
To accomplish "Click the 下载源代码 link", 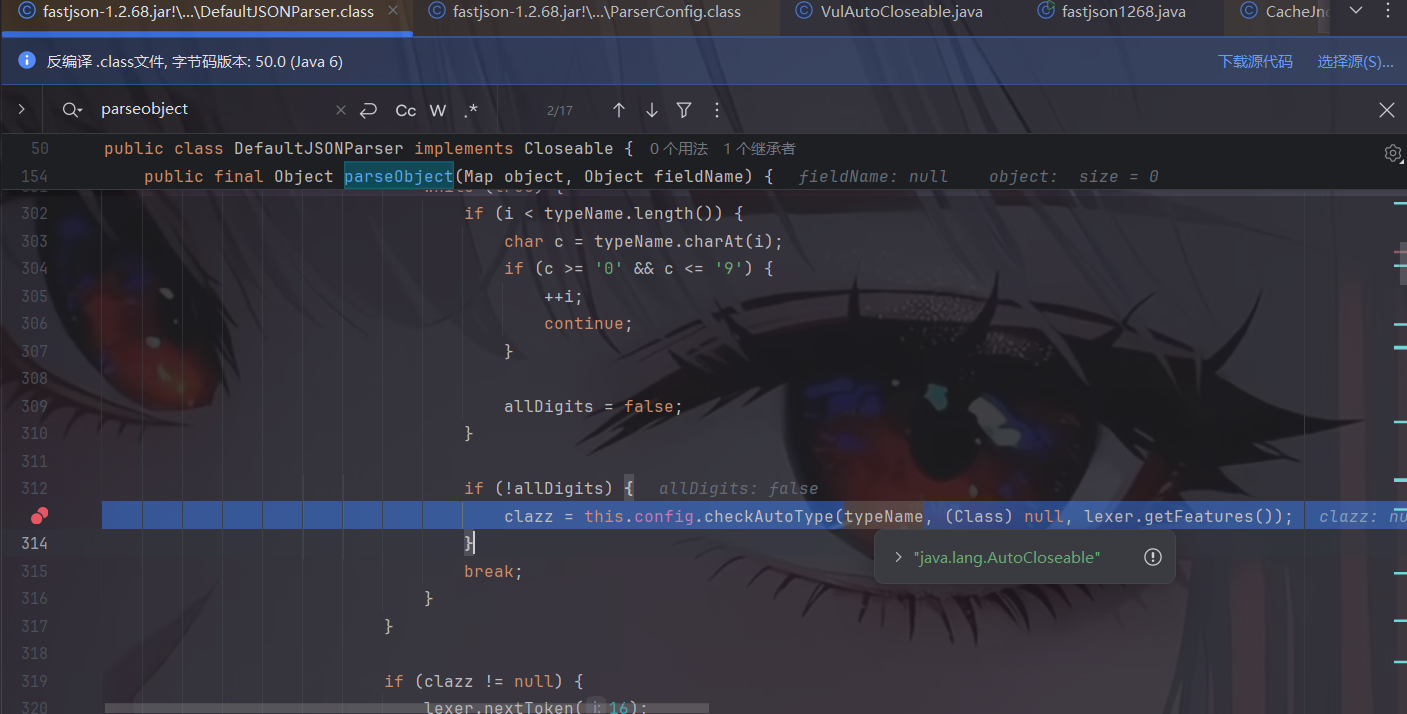I will point(1255,62).
